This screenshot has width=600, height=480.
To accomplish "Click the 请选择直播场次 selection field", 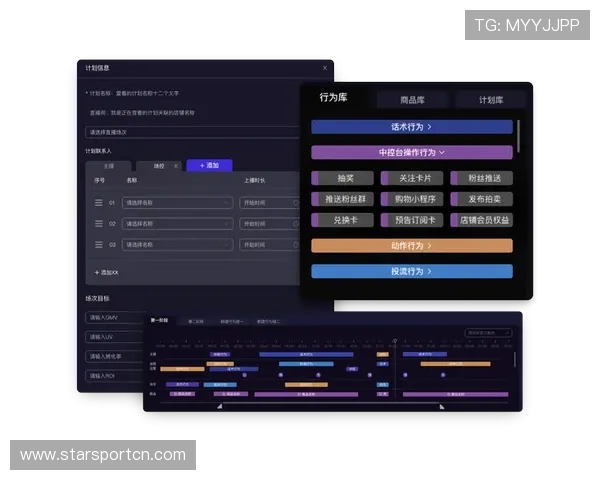I will (x=190, y=131).
